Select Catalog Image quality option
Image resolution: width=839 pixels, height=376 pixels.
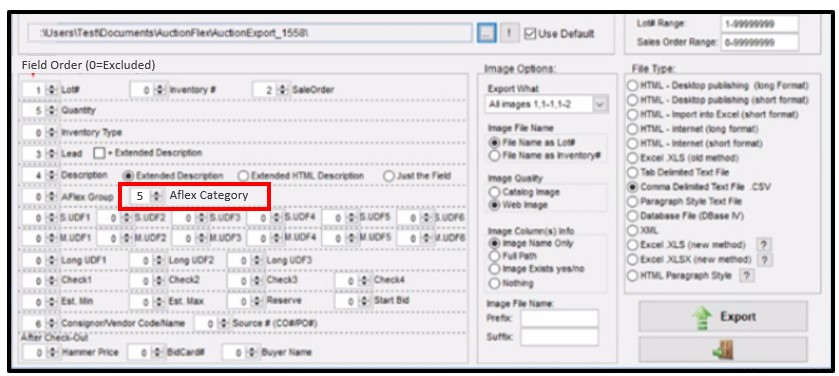click(x=494, y=192)
